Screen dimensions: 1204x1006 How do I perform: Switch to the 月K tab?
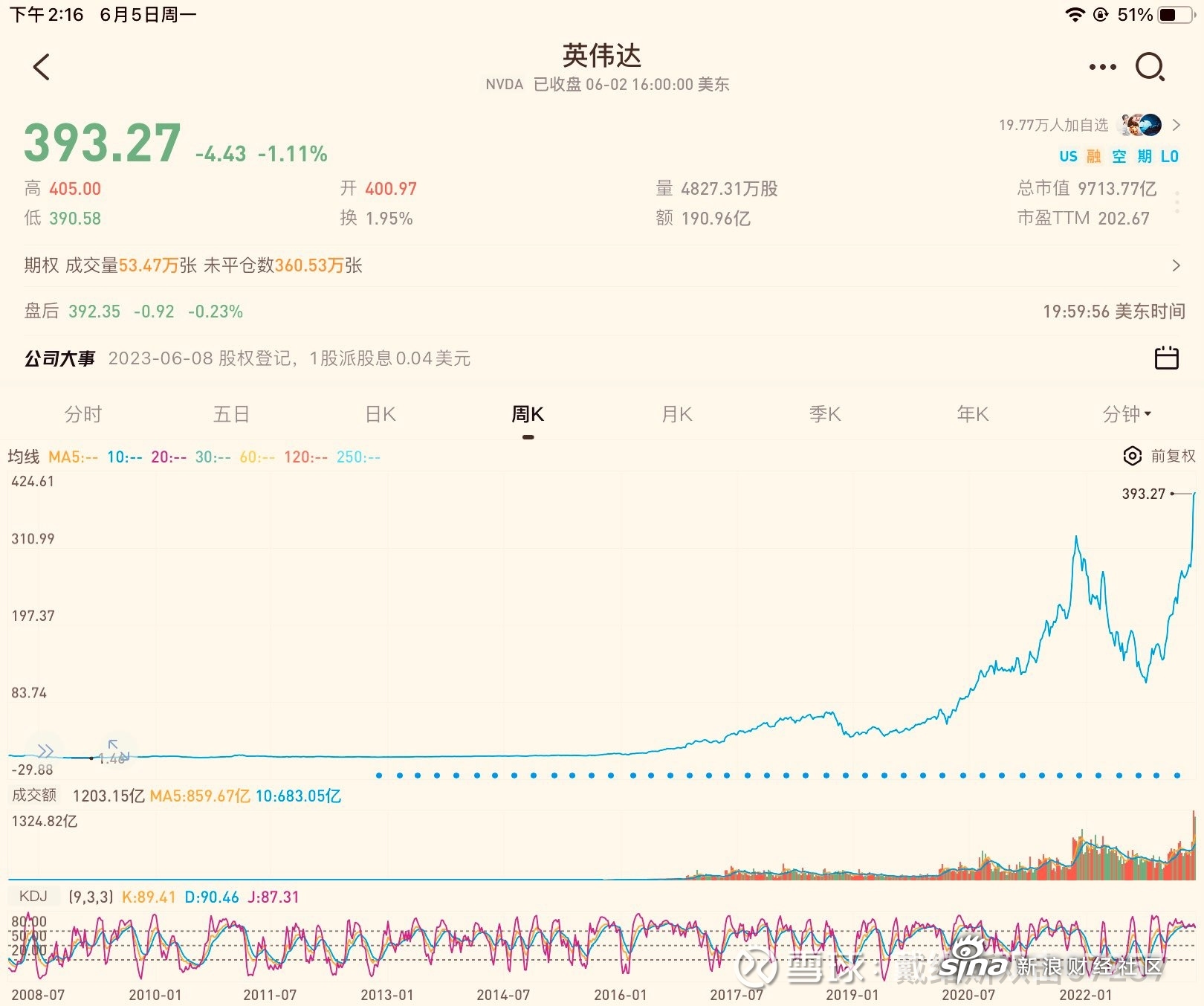pos(677,414)
